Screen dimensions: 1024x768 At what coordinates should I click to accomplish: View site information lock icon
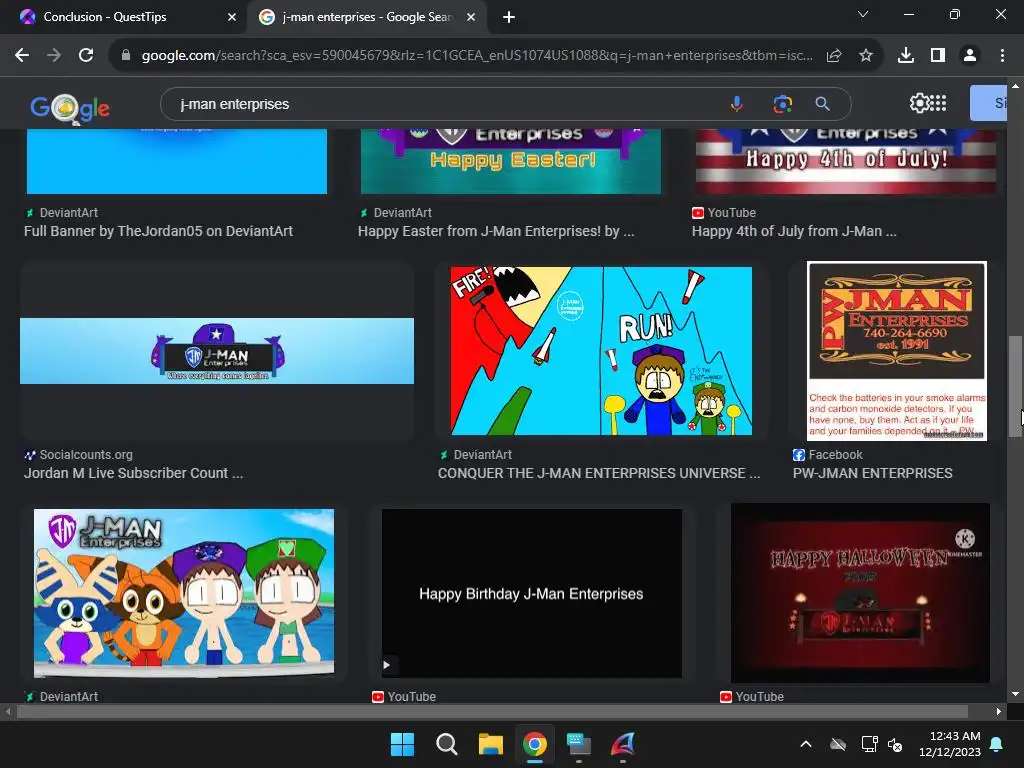click(x=126, y=56)
